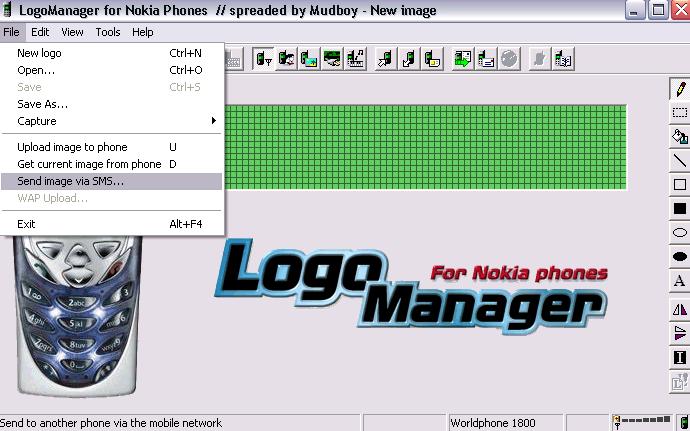Click the greyed-out phone toolbar icon
The width and height of the screenshot is (690, 431).
click(540, 59)
